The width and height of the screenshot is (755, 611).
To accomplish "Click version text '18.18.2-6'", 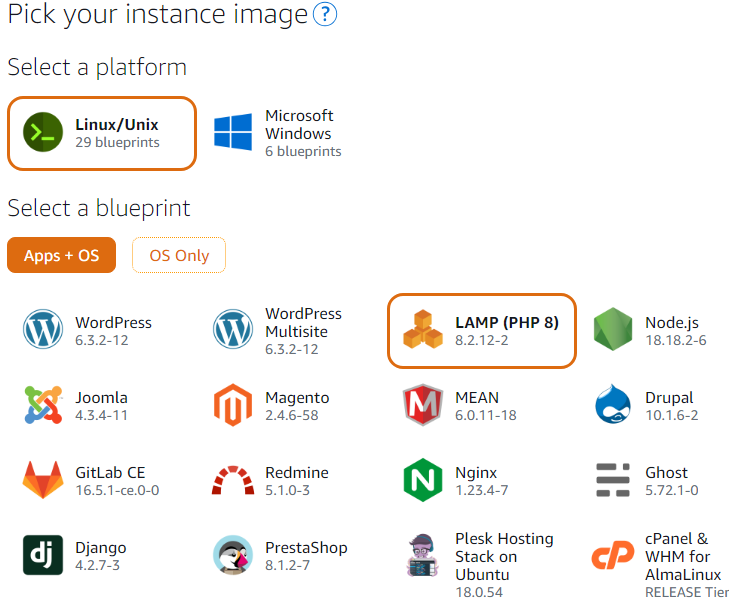I will 676,340.
